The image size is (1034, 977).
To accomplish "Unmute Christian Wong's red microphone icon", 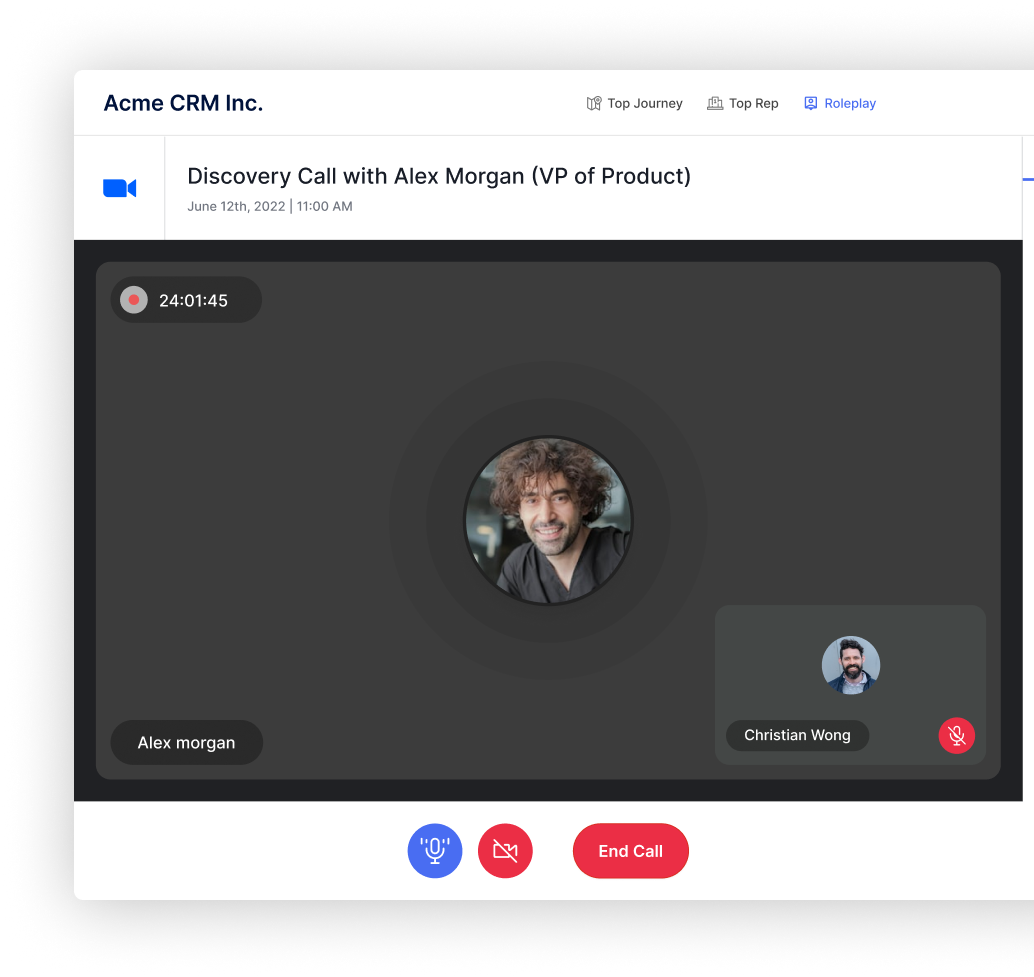I will point(956,735).
